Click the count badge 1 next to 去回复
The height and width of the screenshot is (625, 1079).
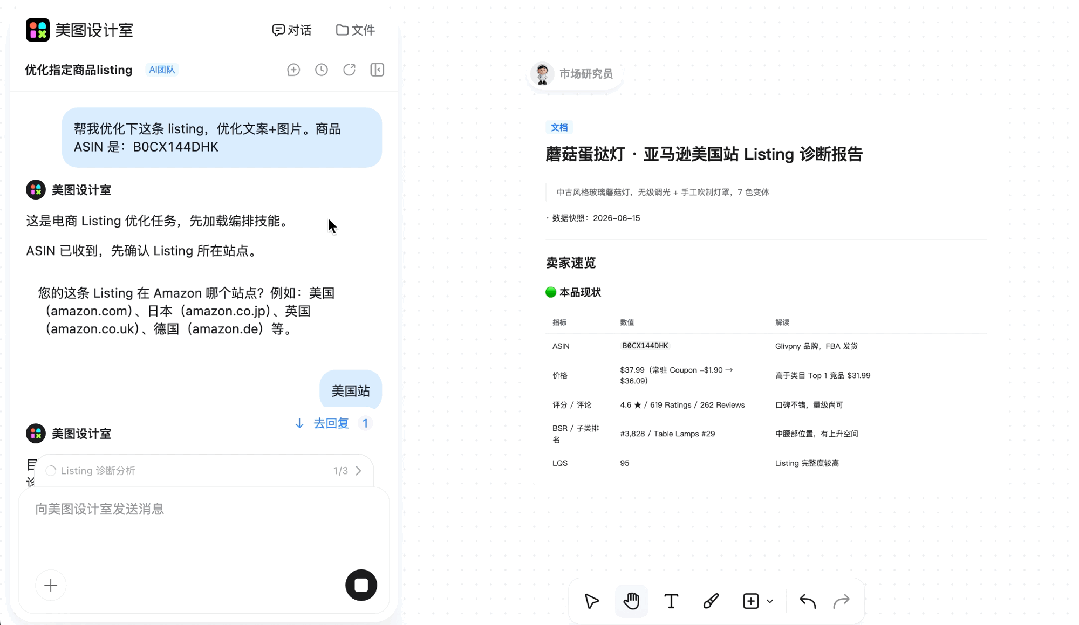click(x=365, y=423)
